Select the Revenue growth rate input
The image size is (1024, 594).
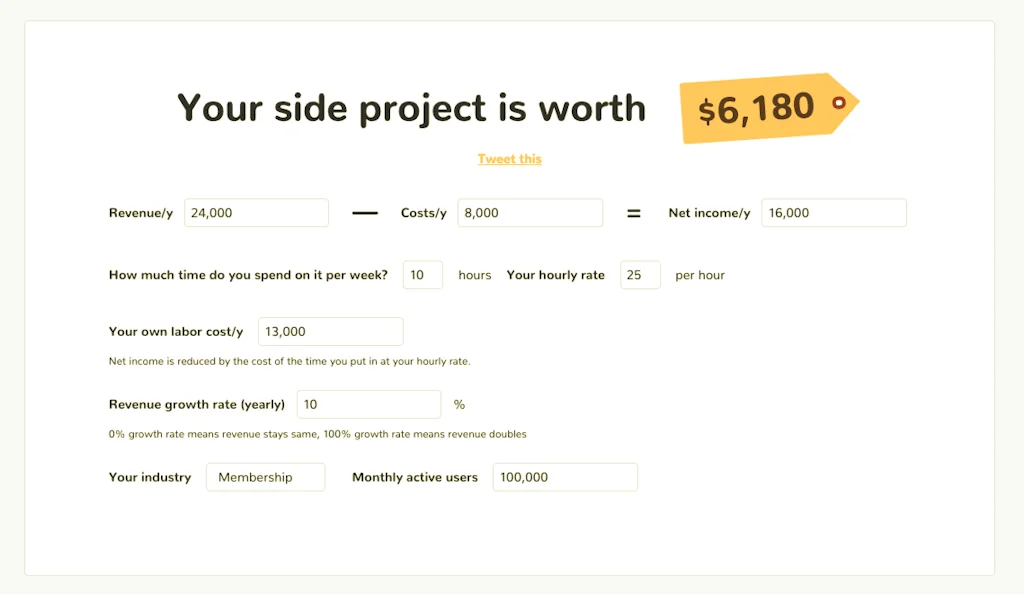[x=369, y=404]
